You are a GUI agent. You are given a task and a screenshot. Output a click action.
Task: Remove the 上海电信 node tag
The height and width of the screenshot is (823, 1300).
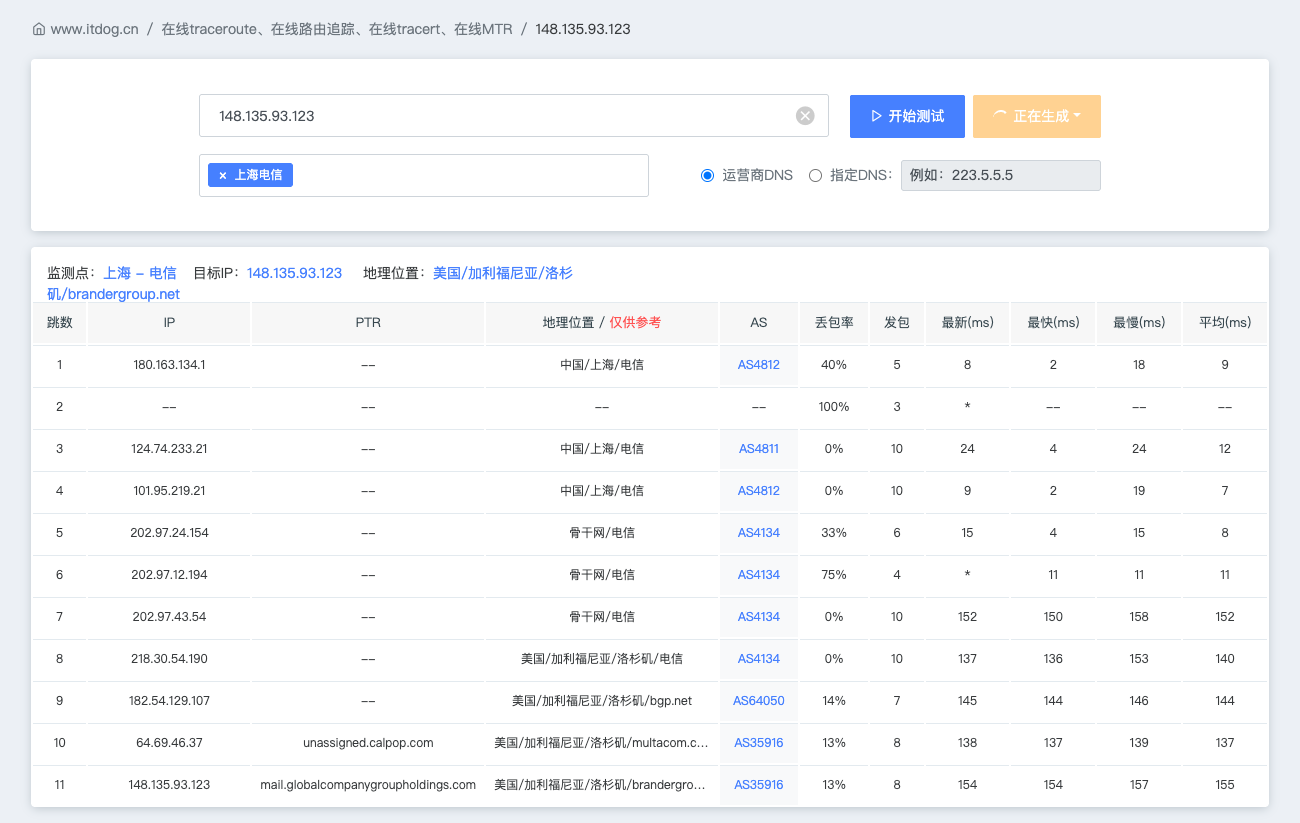pyautogui.click(x=222, y=175)
